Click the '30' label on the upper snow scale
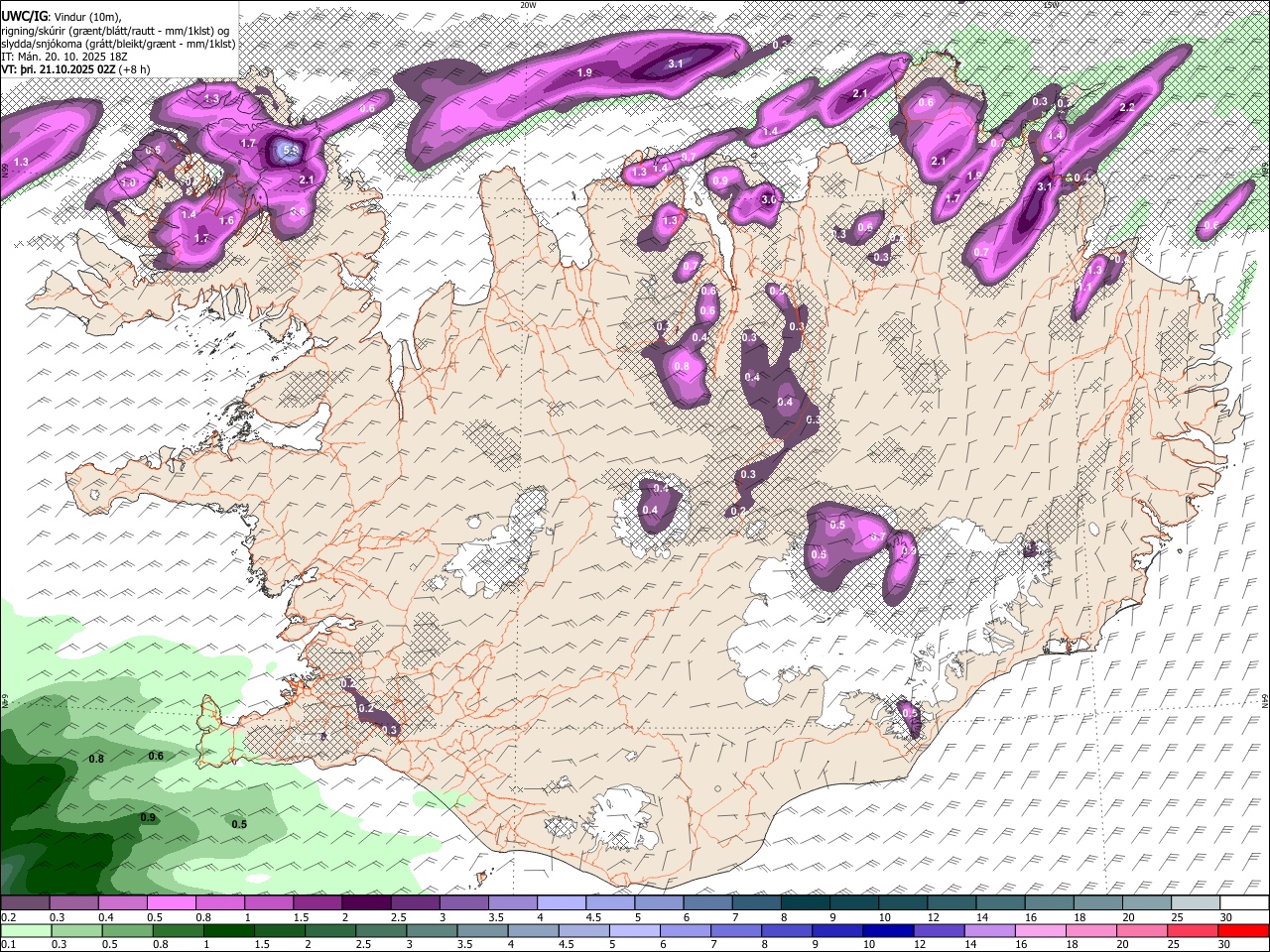 1226,917
